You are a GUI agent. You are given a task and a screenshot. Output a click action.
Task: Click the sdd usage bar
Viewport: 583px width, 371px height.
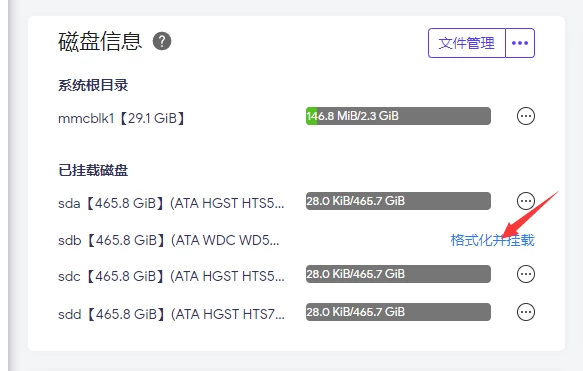tap(398, 312)
